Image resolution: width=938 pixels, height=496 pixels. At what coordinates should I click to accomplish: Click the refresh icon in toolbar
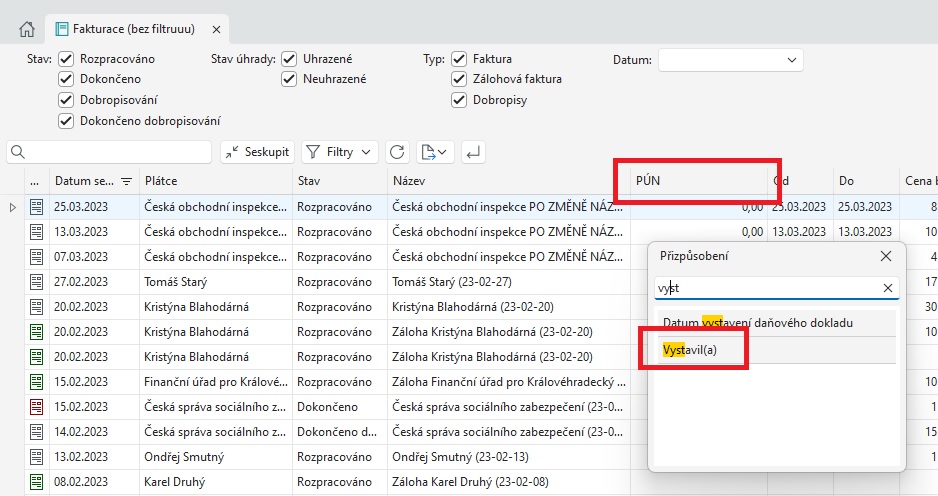tap(397, 152)
